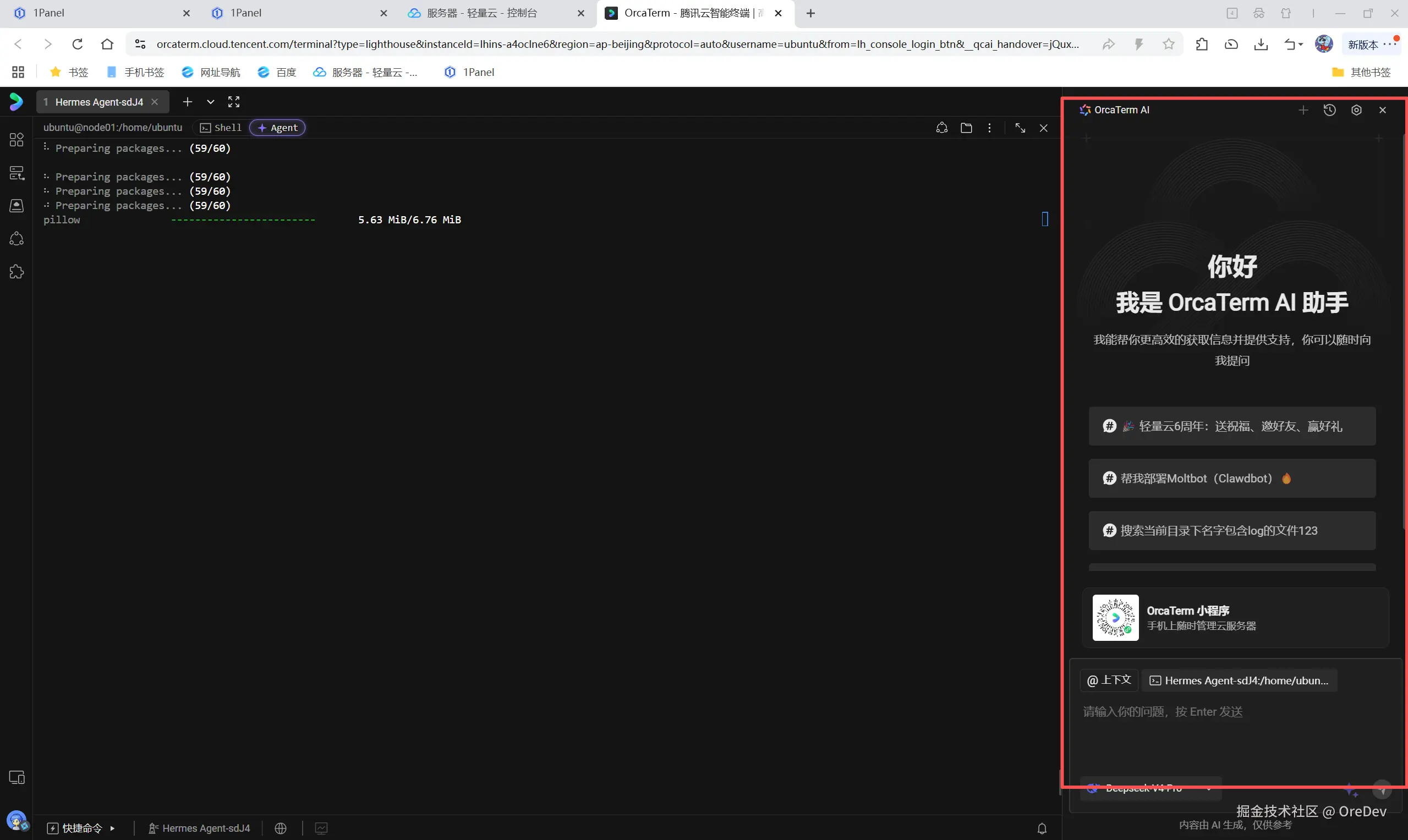Image resolution: width=1408 pixels, height=840 pixels.
Task: Open the AI model selector dropdown
Action: click(1151, 788)
